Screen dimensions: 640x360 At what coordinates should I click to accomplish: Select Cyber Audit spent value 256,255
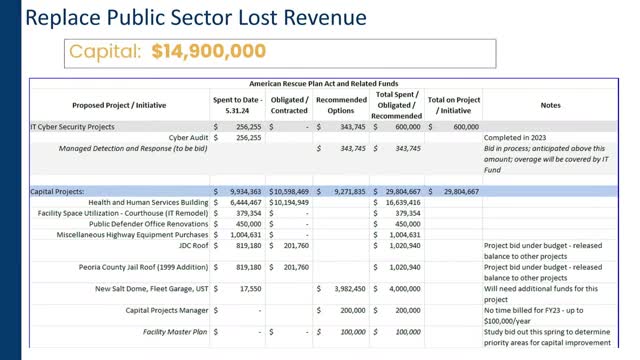point(249,138)
